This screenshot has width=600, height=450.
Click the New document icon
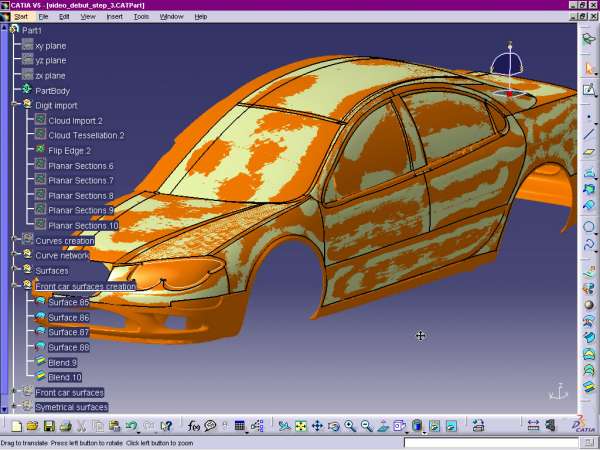tap(17, 426)
